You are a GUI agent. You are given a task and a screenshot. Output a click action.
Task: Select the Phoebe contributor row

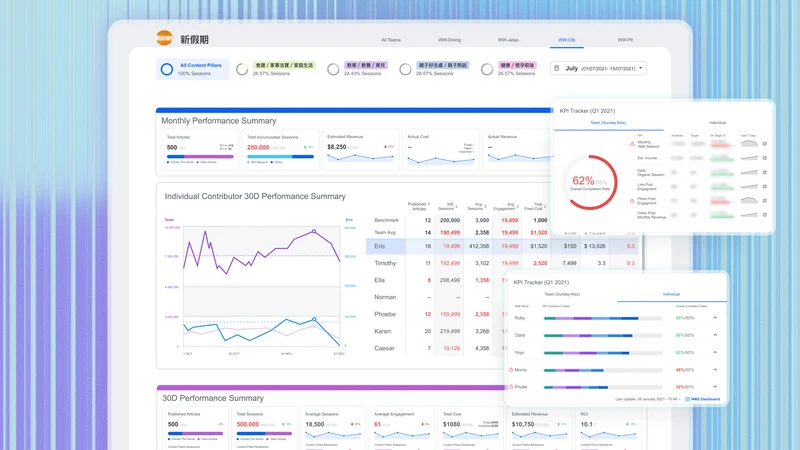pyautogui.click(x=436, y=314)
